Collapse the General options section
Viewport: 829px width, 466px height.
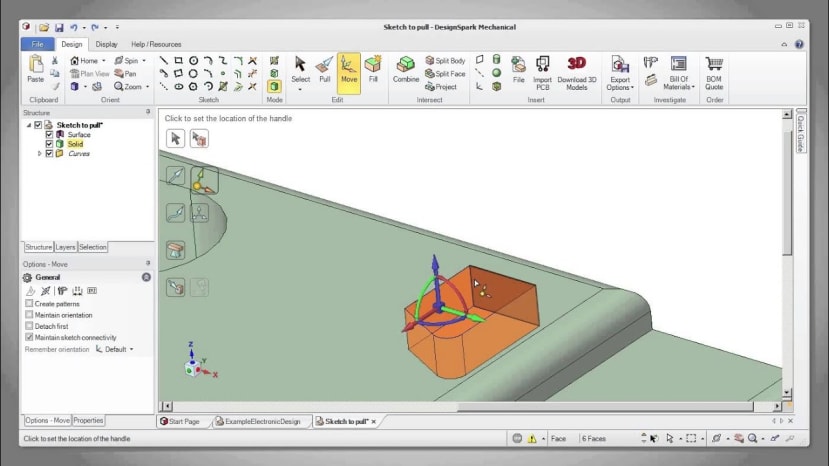click(146, 277)
